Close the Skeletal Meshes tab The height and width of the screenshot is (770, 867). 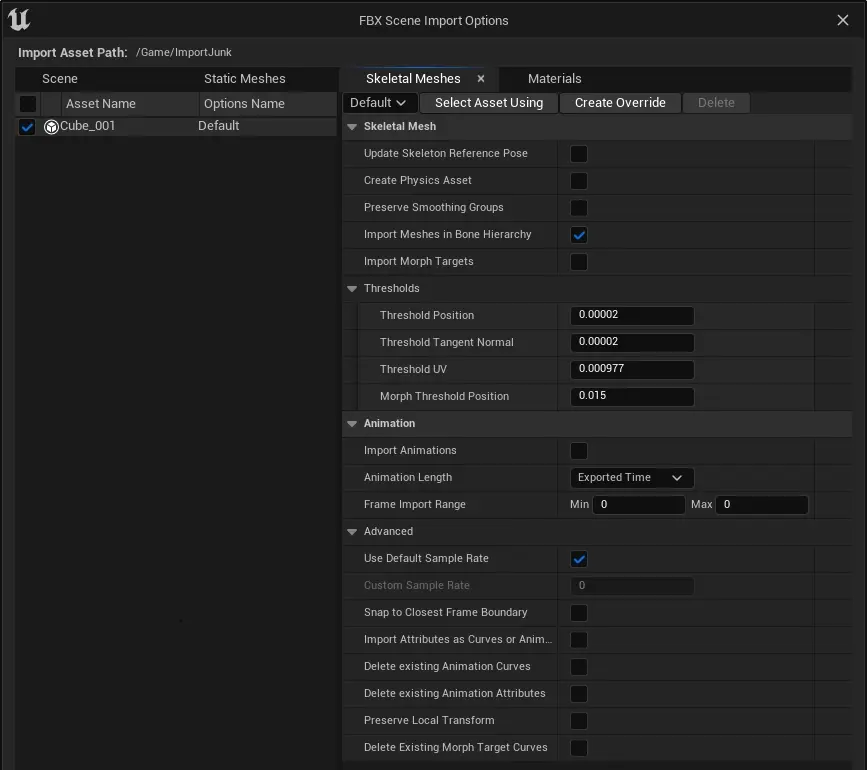pyautogui.click(x=481, y=78)
